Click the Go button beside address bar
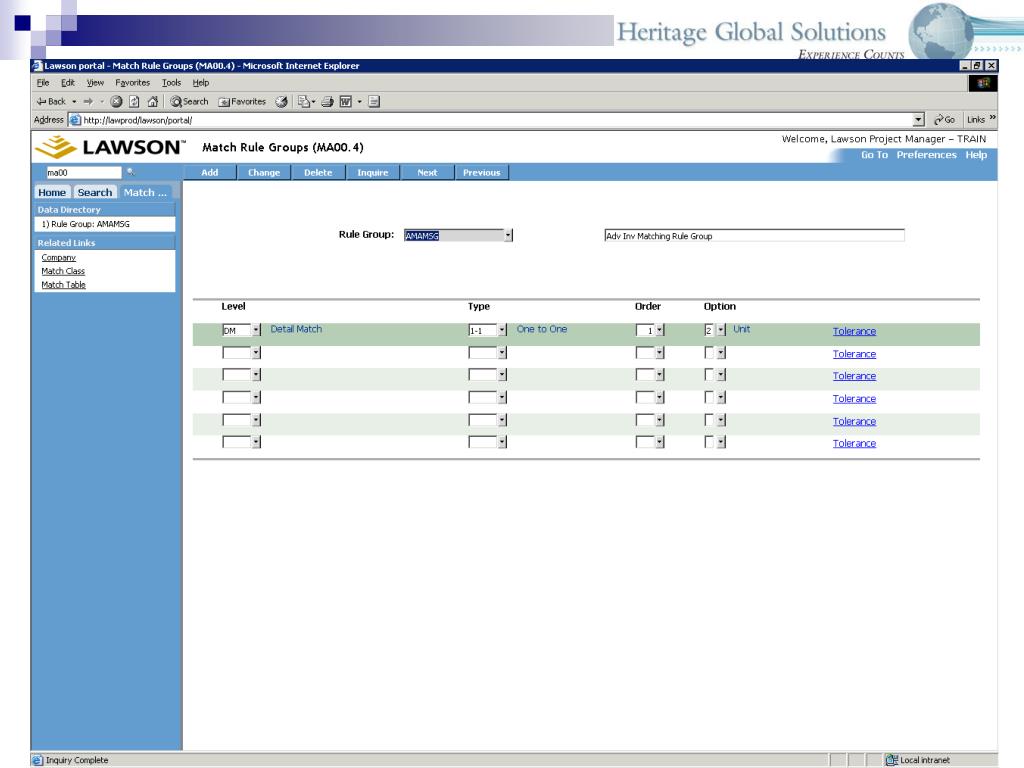This screenshot has height=768, width=1024. click(944, 120)
